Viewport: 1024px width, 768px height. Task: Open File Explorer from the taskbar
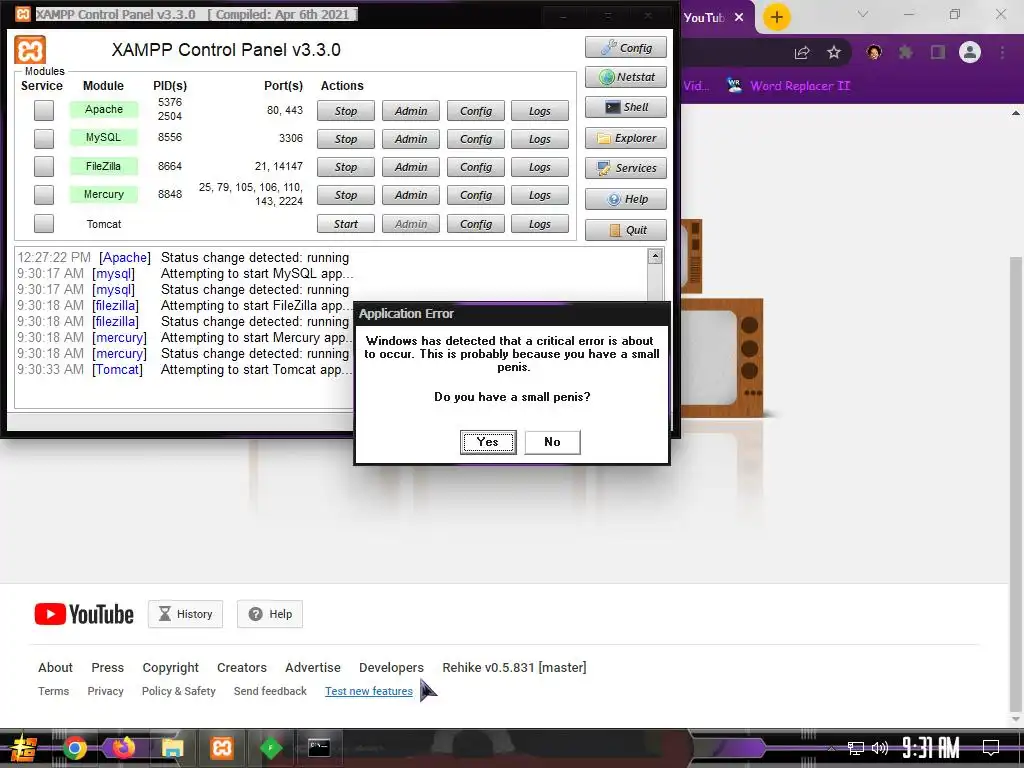(173, 748)
